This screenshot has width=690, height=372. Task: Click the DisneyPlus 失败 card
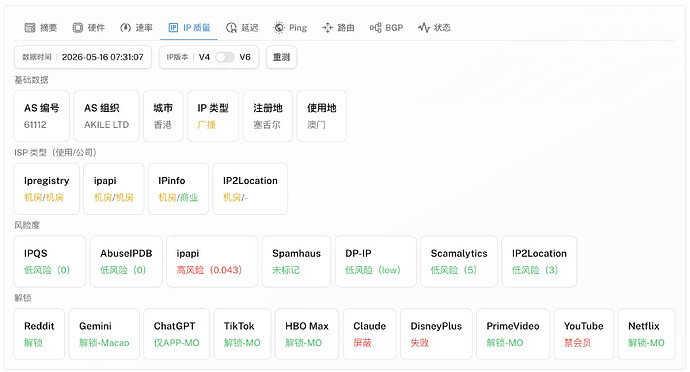[436, 334]
